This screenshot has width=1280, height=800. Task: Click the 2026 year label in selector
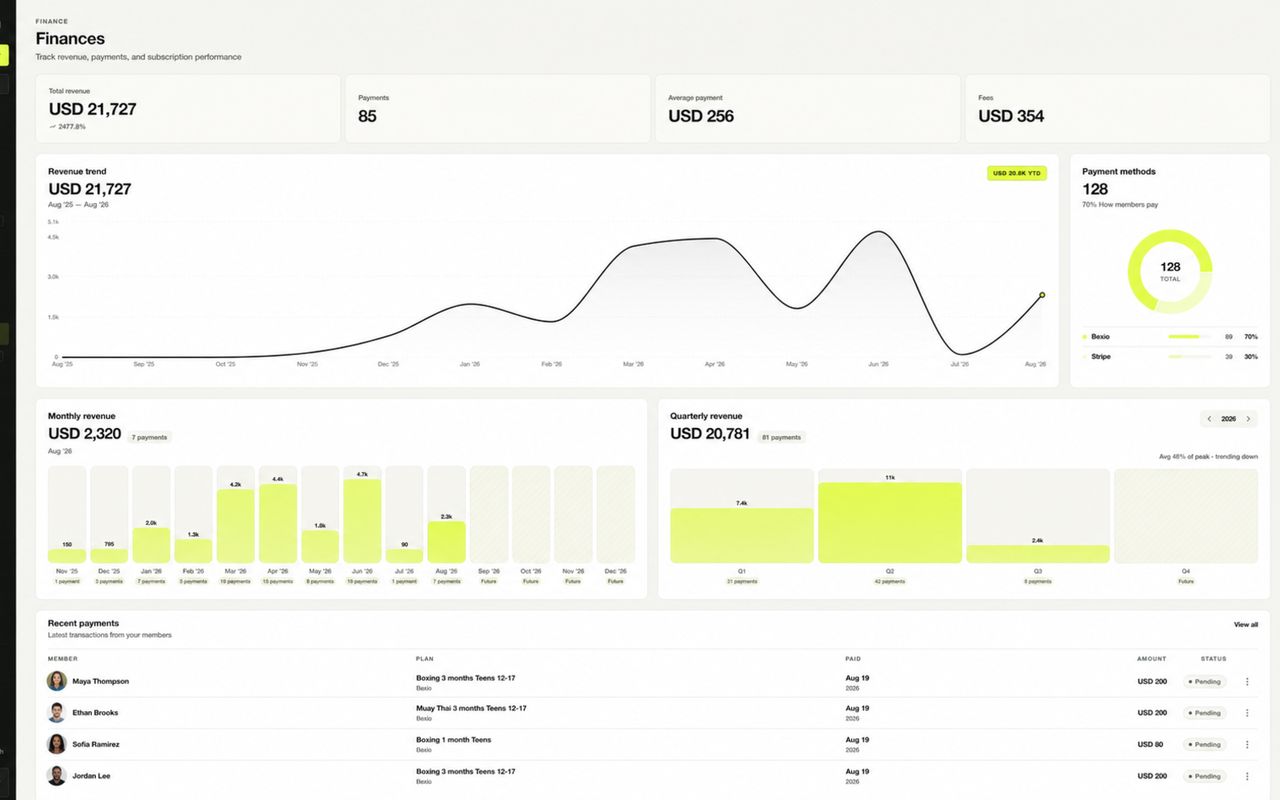point(1228,419)
